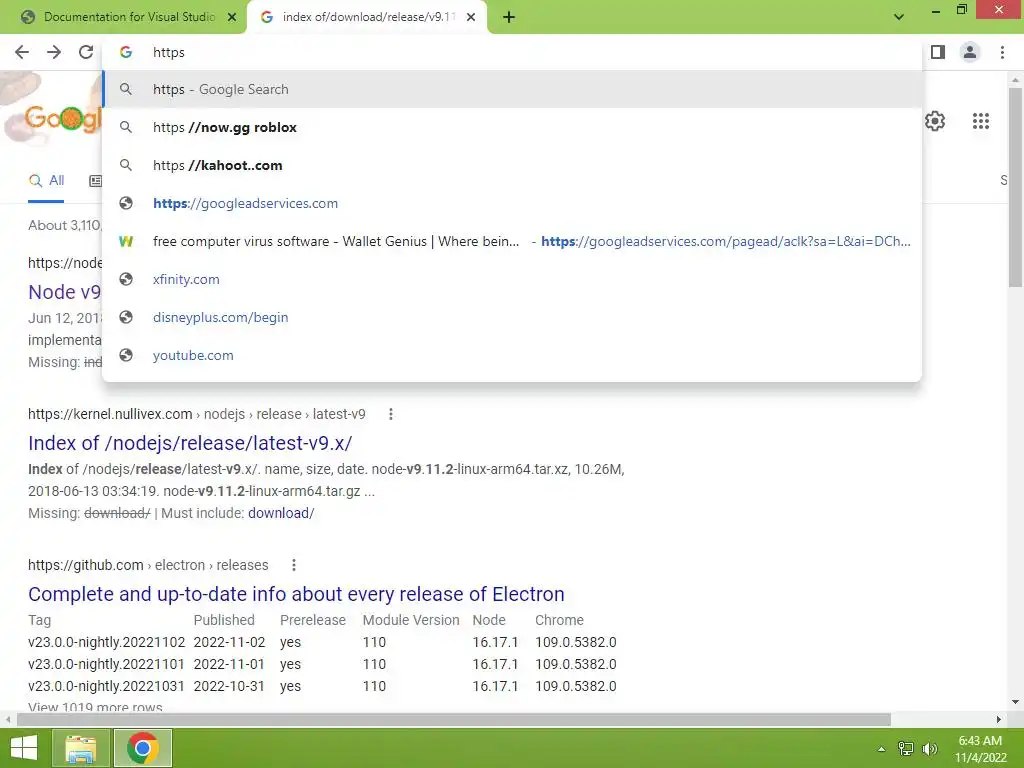Open the Chrome profile avatar

coord(970,52)
